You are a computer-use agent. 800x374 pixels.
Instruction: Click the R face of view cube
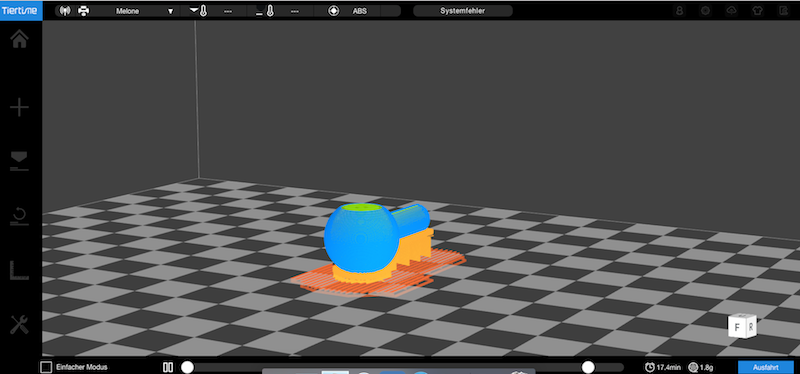click(x=751, y=326)
